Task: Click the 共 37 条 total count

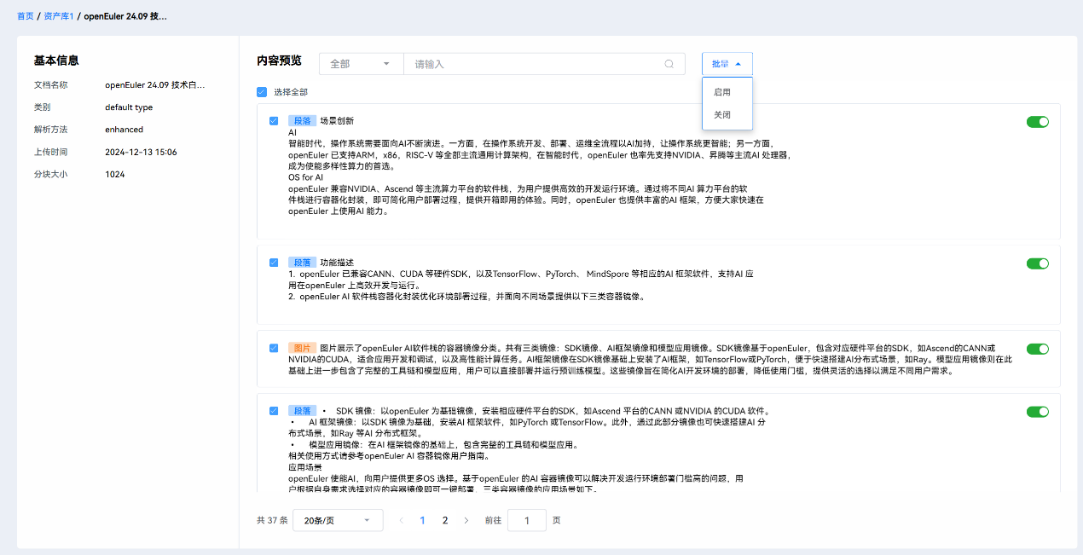Action: 272,520
